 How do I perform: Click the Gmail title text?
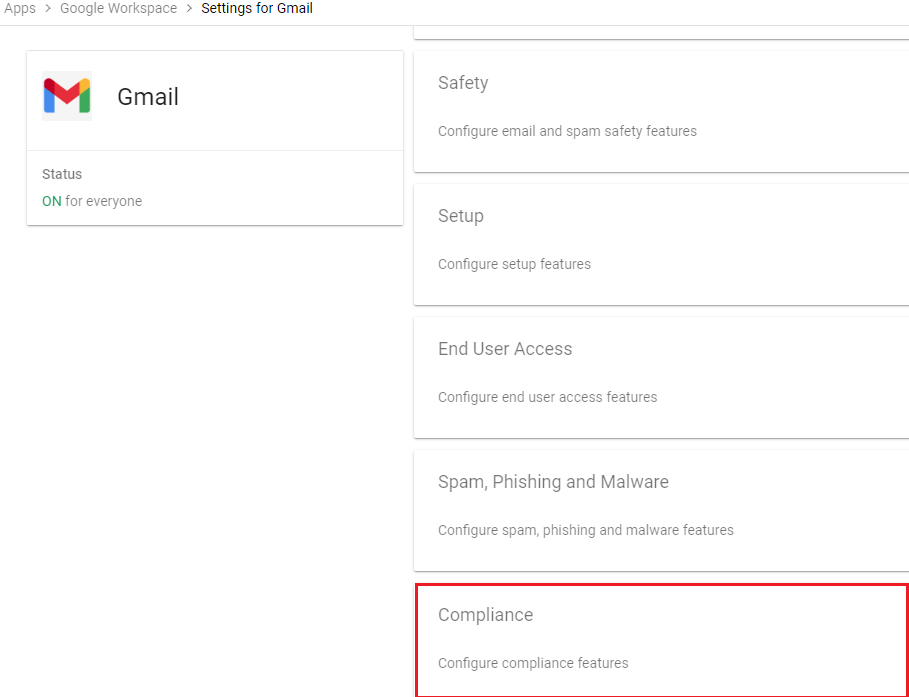tap(148, 97)
